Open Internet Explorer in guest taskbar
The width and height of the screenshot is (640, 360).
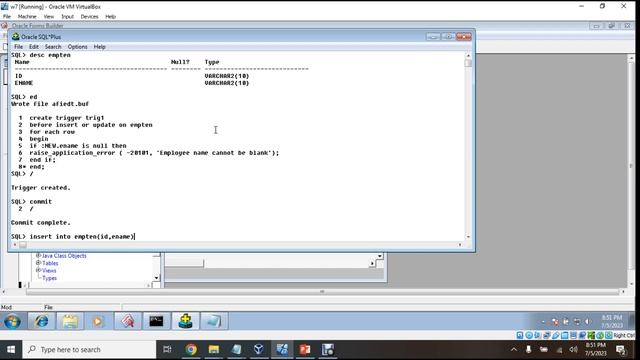[x=41, y=322]
